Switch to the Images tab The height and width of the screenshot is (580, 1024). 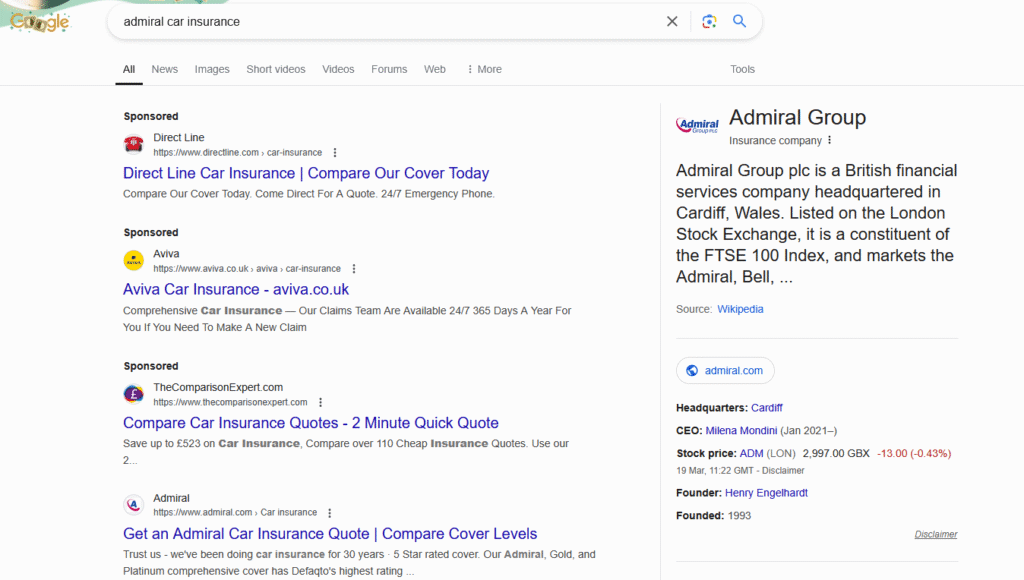tap(212, 69)
